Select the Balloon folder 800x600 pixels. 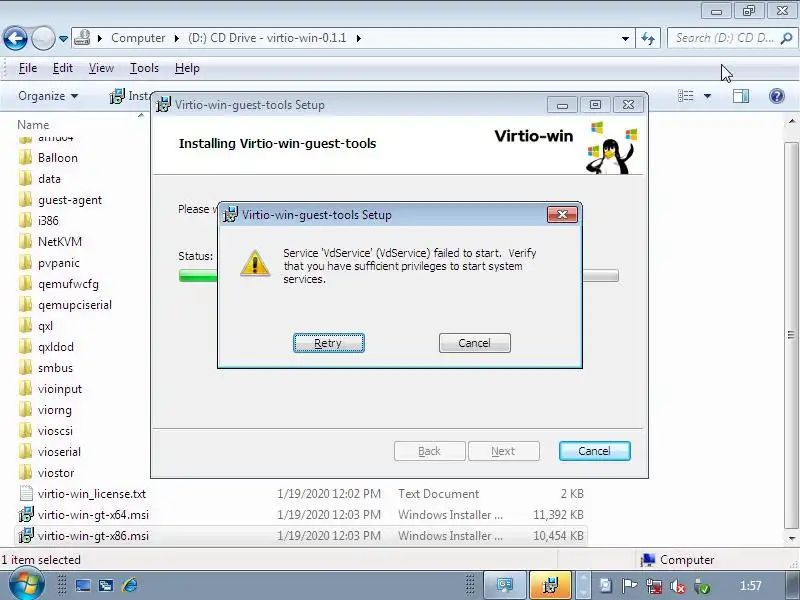pyautogui.click(x=58, y=158)
